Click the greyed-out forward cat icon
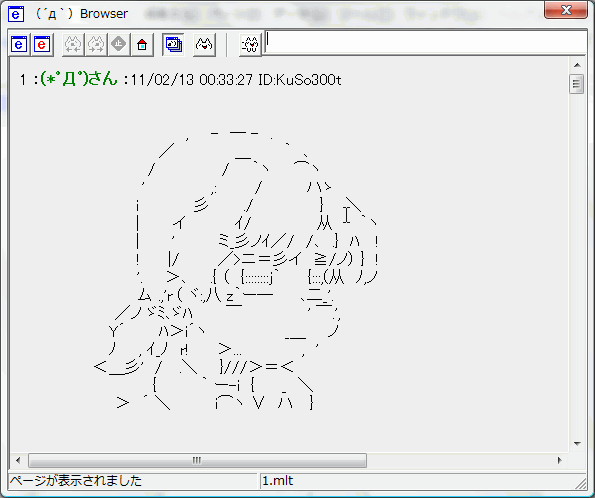595x498 pixels. (x=96, y=45)
